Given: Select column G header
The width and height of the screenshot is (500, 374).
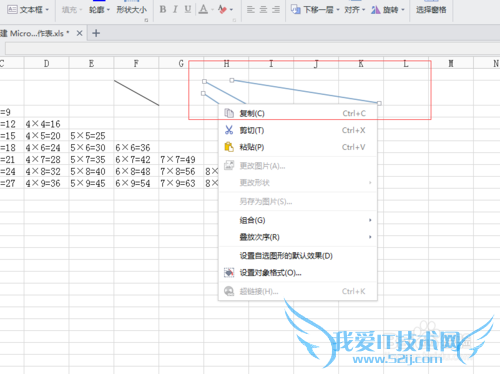Looking at the screenshot, I should (181, 63).
